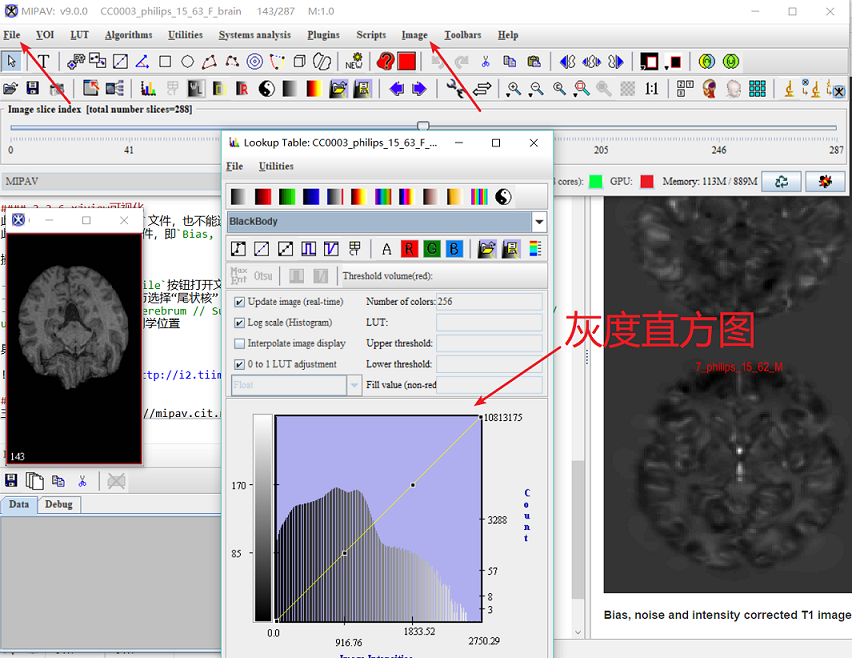Open the histogram LUT bar-chart icon
This screenshot has width=852, height=658.
click(x=148, y=89)
